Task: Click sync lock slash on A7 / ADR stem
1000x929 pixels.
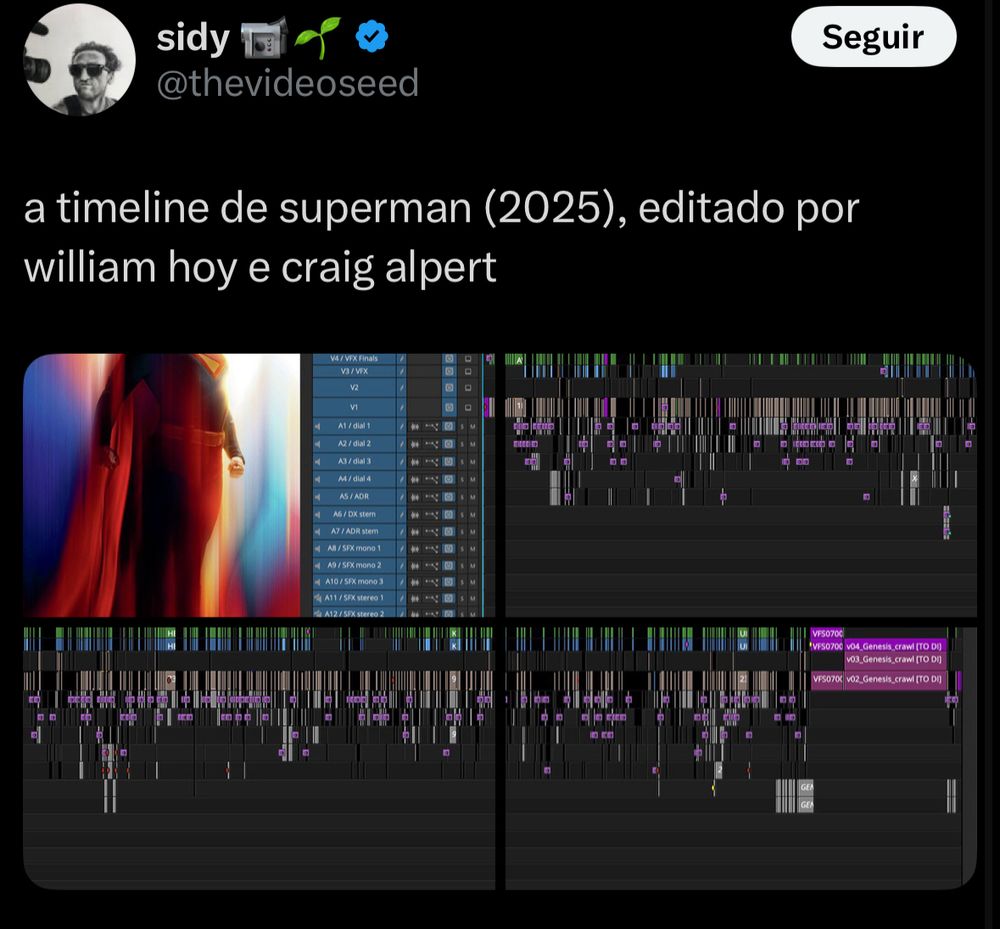Action: click(x=402, y=532)
